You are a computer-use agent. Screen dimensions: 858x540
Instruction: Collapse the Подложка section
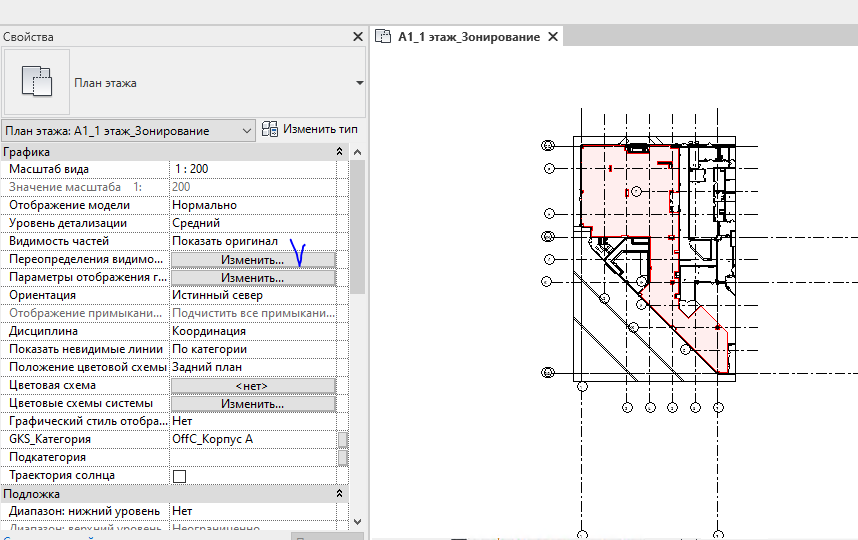point(340,494)
